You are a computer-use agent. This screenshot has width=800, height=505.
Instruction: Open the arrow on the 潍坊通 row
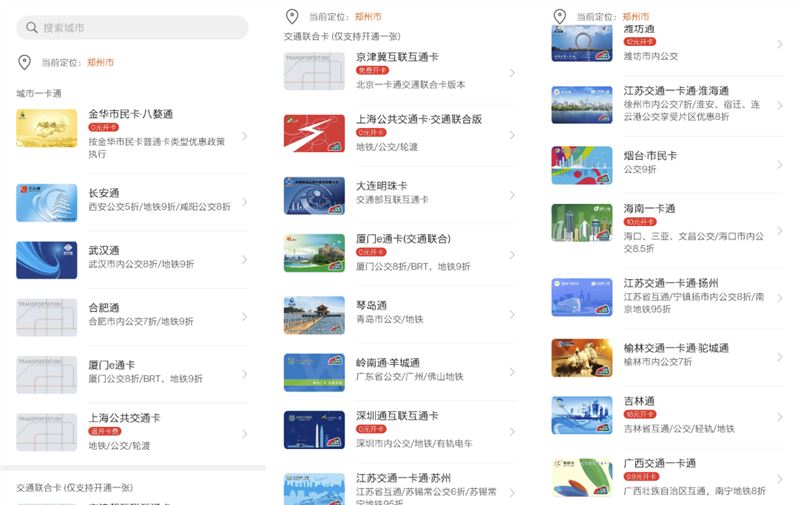click(x=780, y=44)
